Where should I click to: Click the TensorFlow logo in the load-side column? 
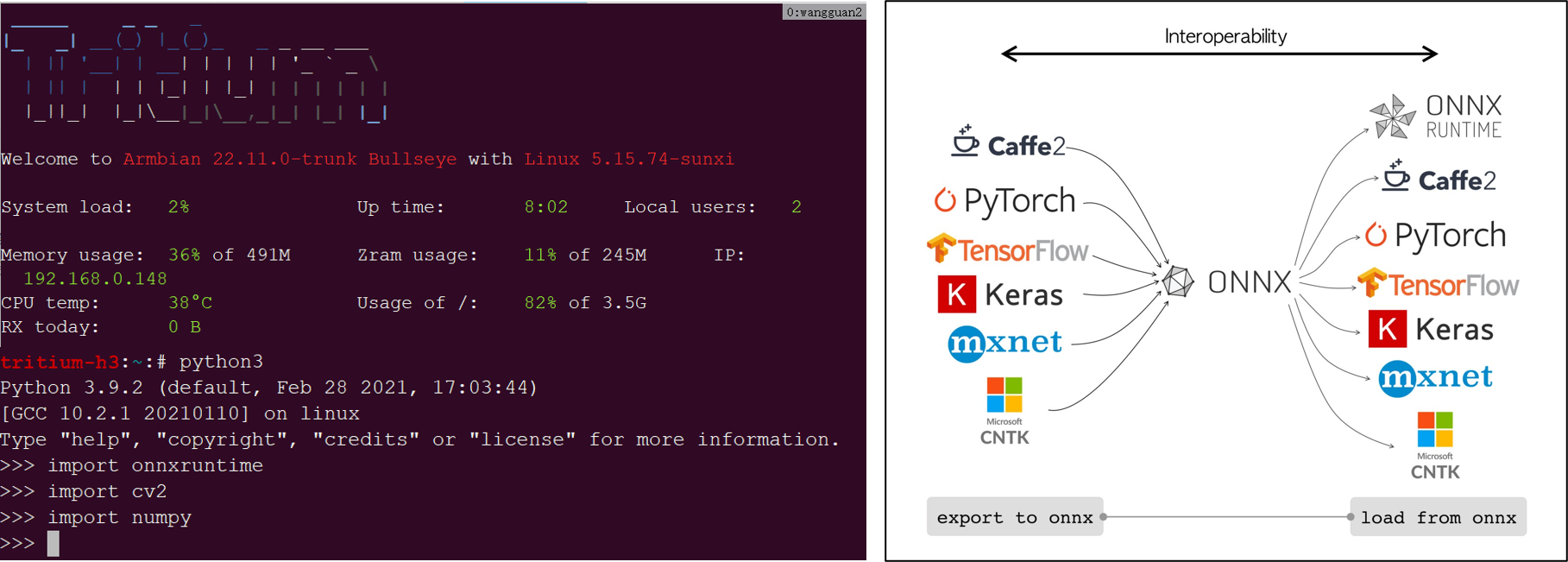pos(1438,283)
